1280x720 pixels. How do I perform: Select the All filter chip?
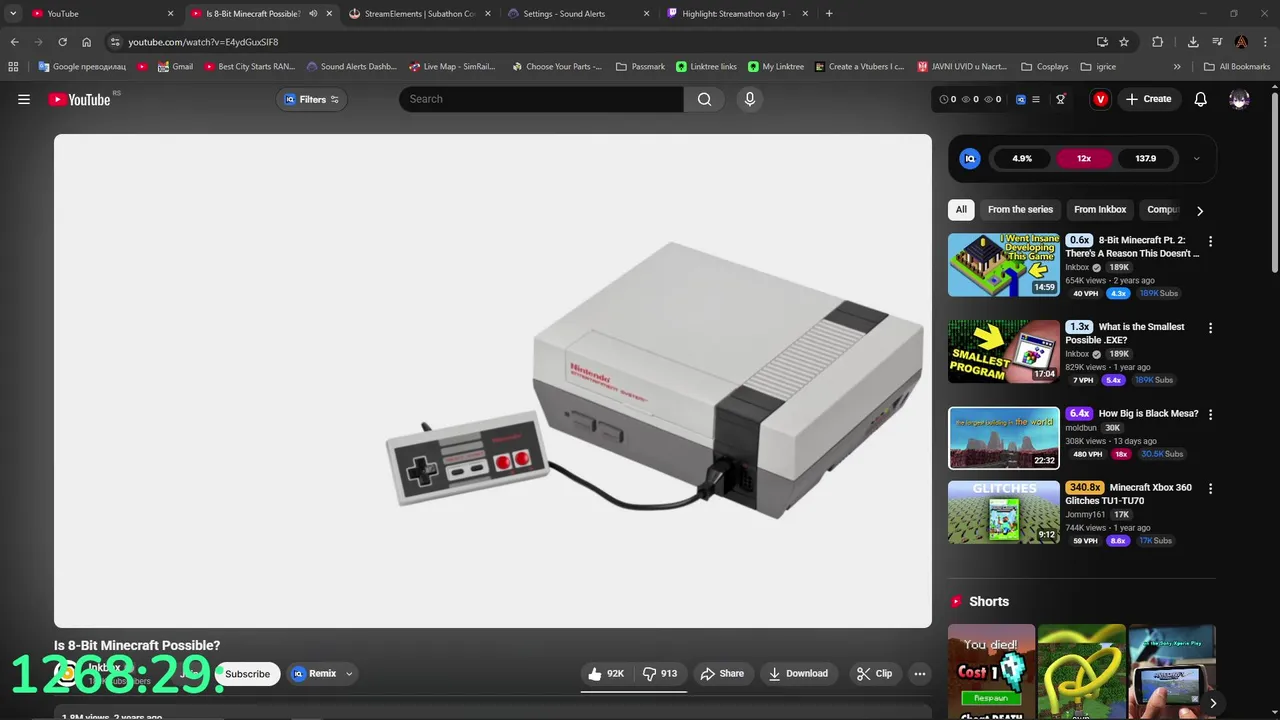(x=961, y=210)
